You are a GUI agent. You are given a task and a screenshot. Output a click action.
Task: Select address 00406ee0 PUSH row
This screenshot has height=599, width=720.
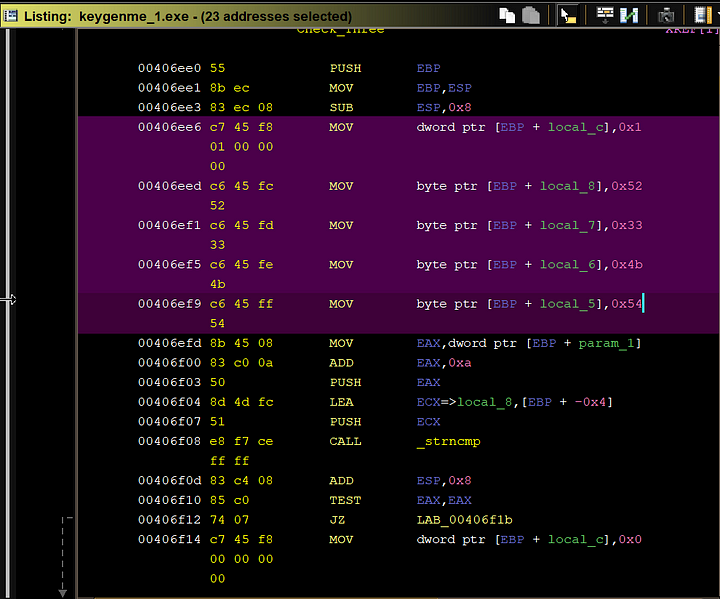tap(169, 68)
